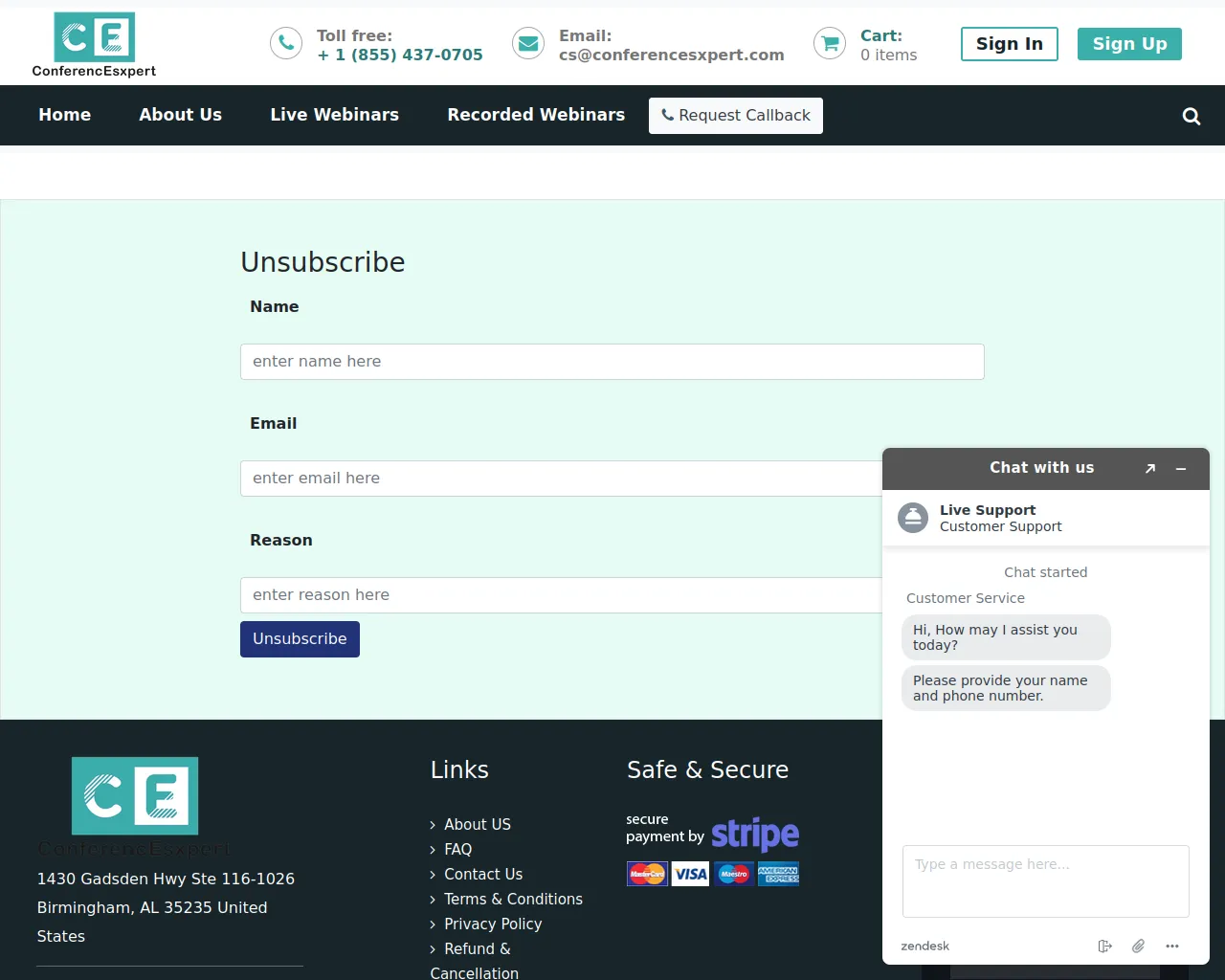The width and height of the screenshot is (1225, 980).
Task: Select the Privacy Policy link
Action: point(493,924)
